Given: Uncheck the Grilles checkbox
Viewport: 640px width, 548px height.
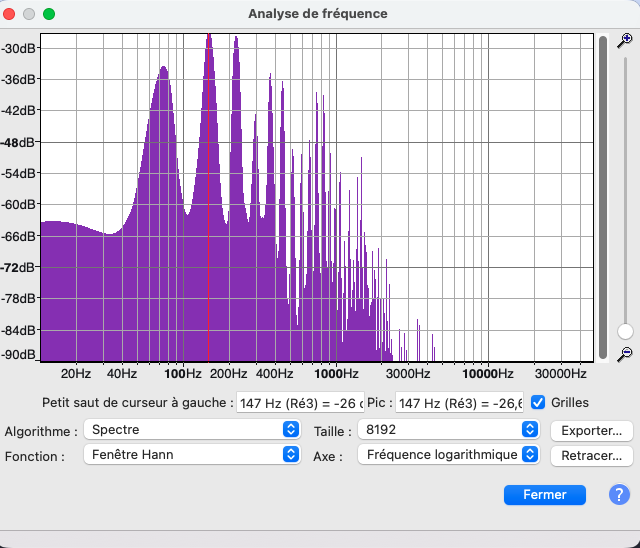Looking at the screenshot, I should [538, 403].
